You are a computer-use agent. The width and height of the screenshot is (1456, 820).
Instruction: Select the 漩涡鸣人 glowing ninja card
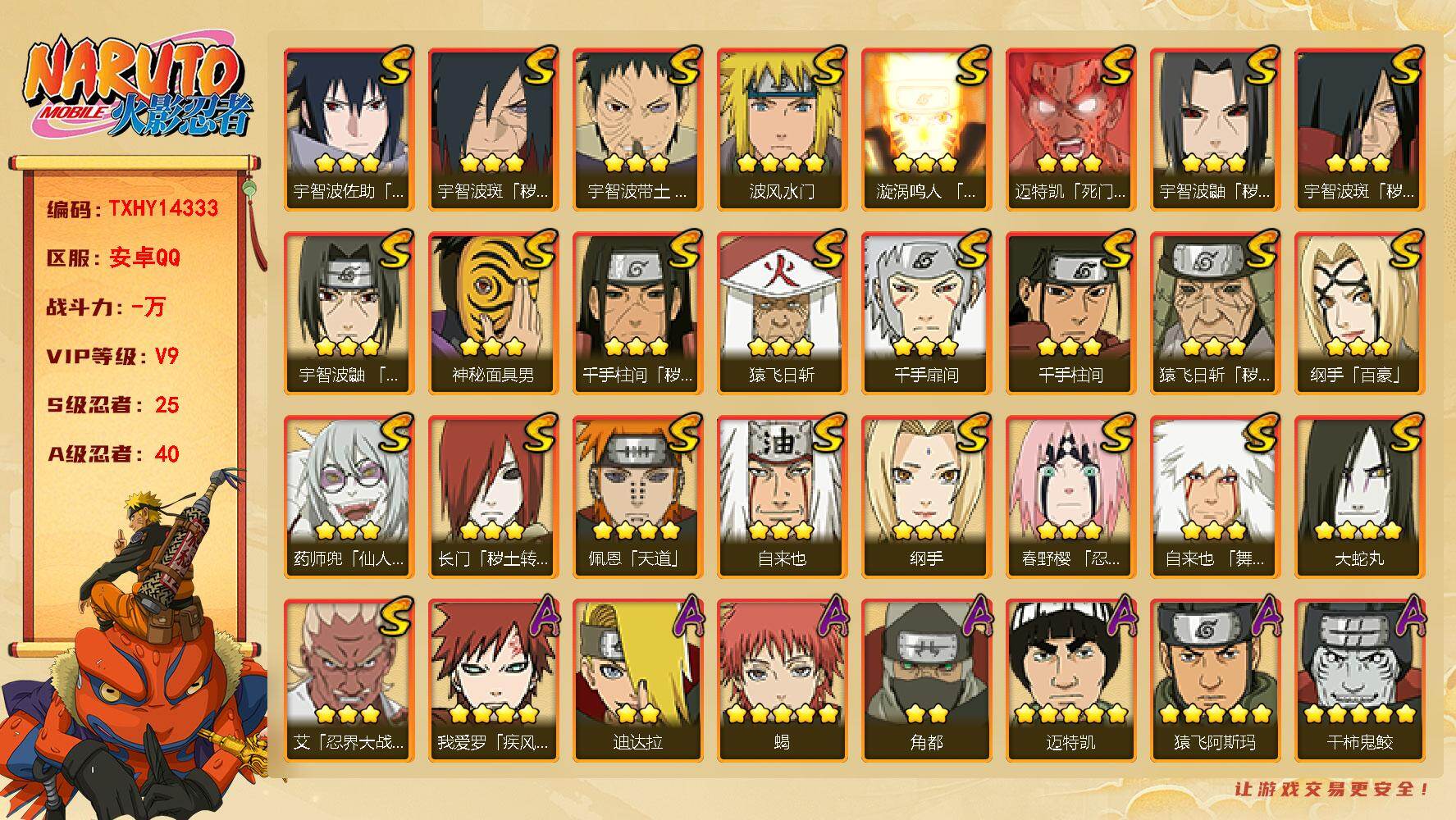point(926,130)
